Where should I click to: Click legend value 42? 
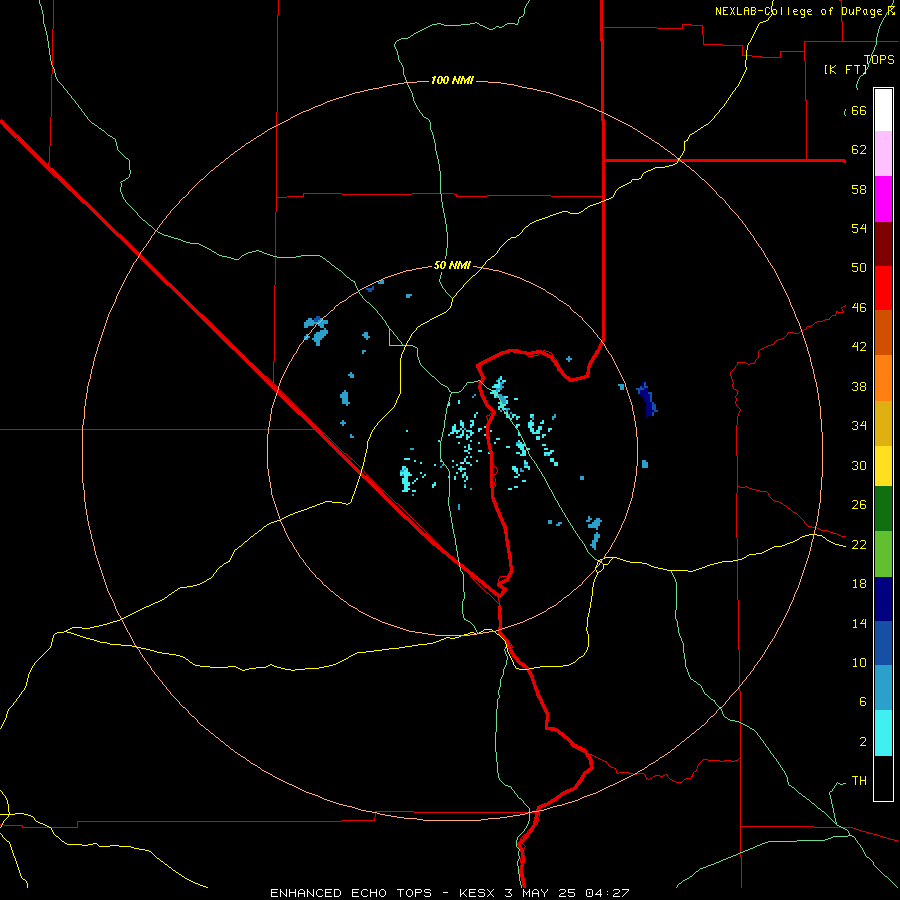[859, 347]
